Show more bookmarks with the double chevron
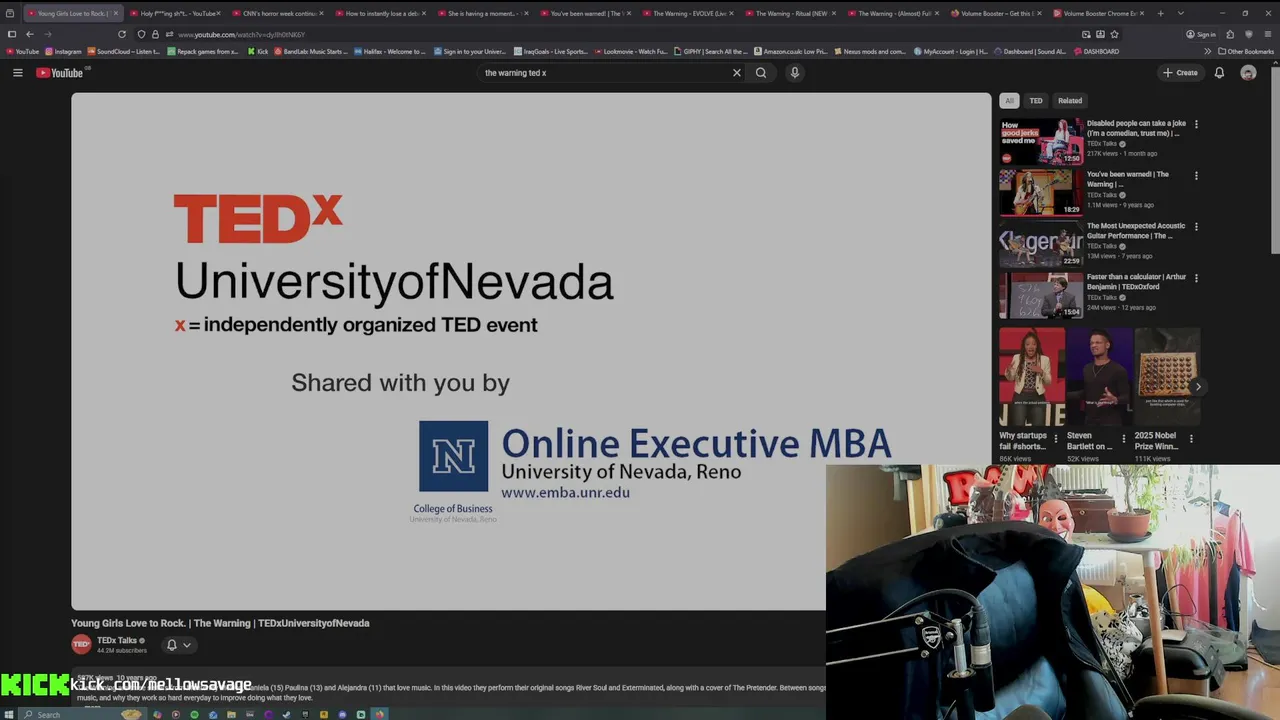The image size is (1280, 720). (1207, 51)
